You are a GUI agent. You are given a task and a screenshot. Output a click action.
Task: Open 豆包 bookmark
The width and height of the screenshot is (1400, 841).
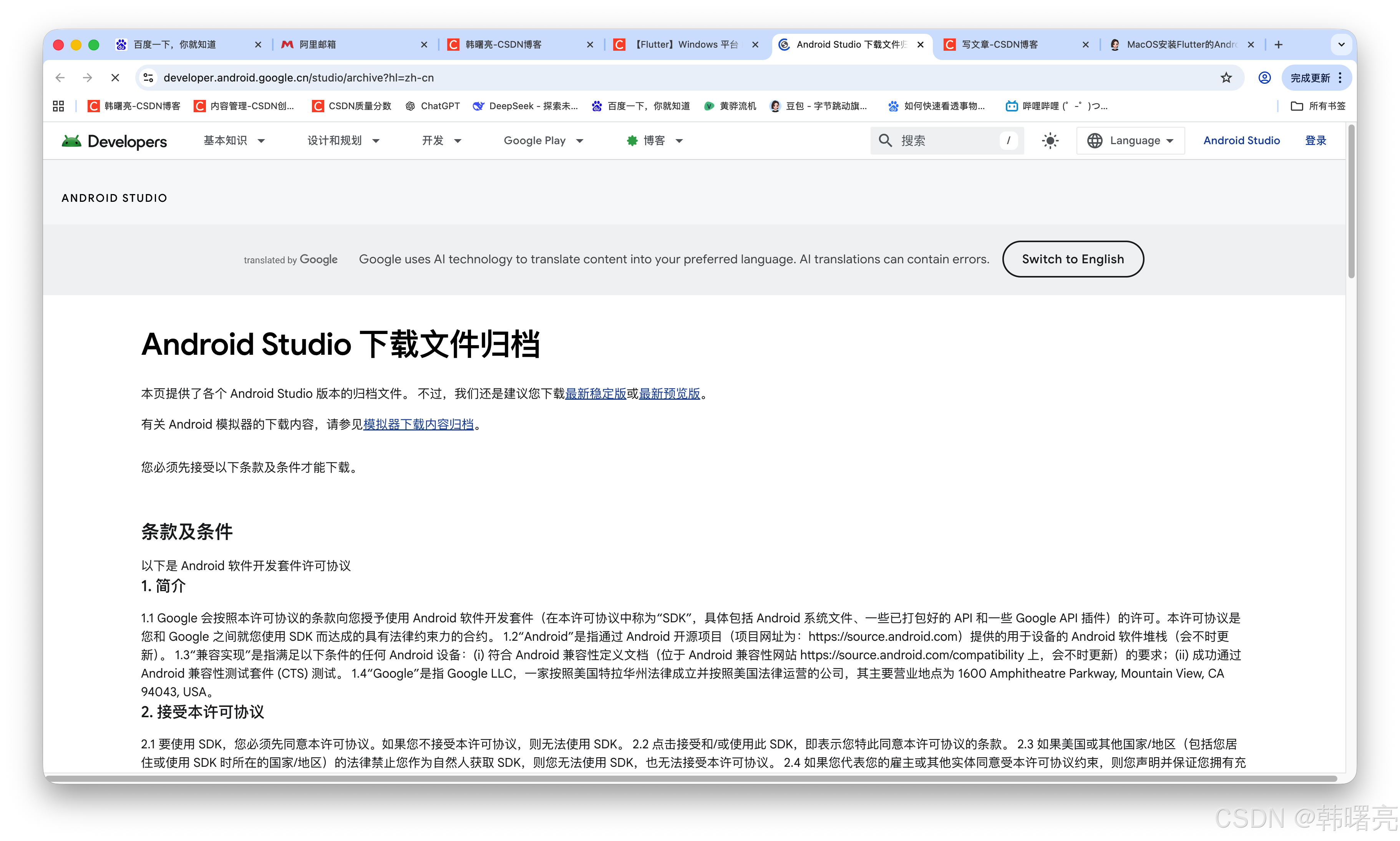point(818,106)
